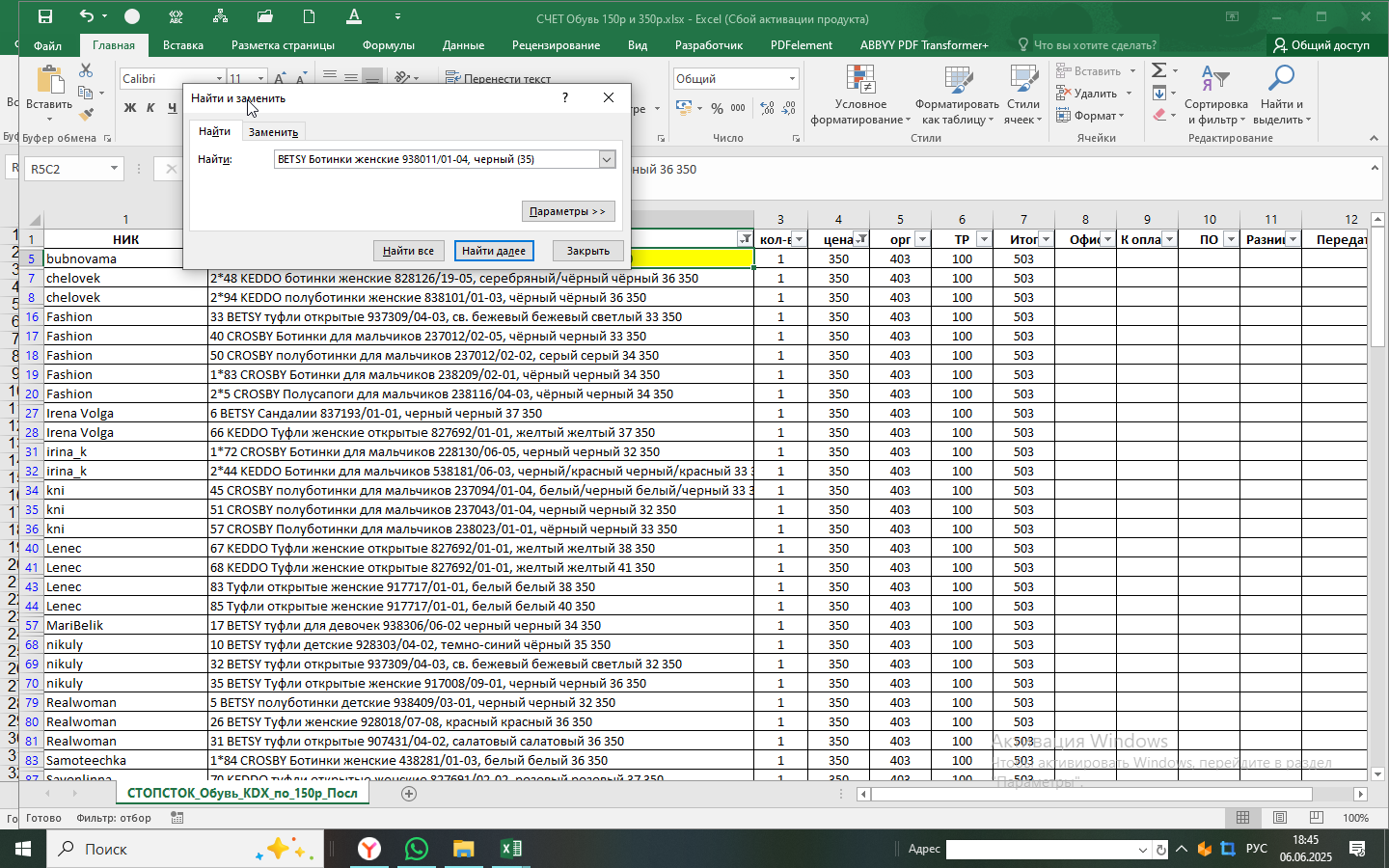The width and height of the screenshot is (1389, 868).
Task: Add a new sheet with plus icon
Action: click(x=409, y=794)
